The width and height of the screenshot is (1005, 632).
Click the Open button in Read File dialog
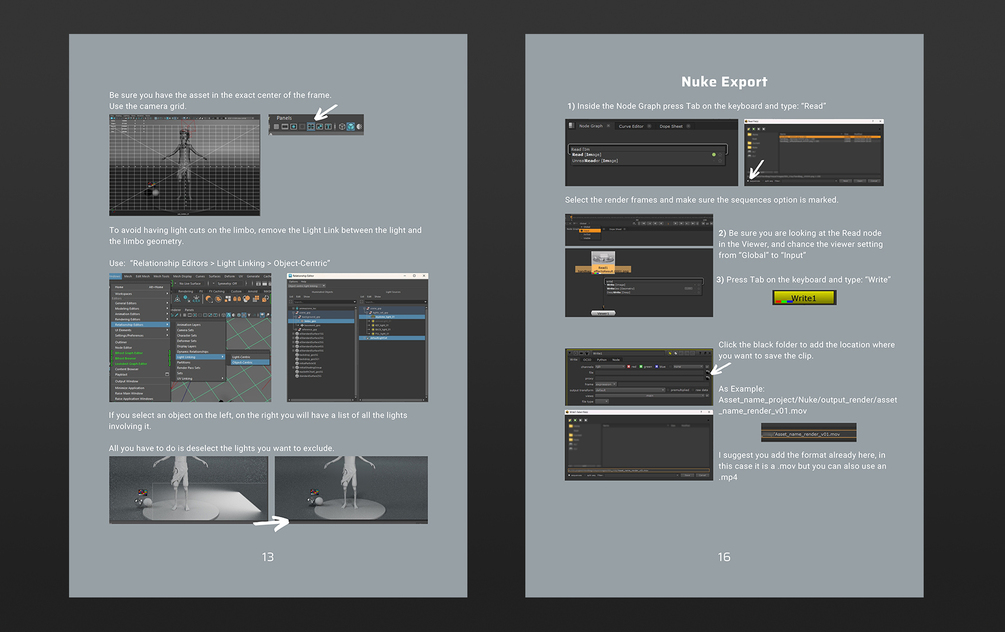click(x=860, y=181)
